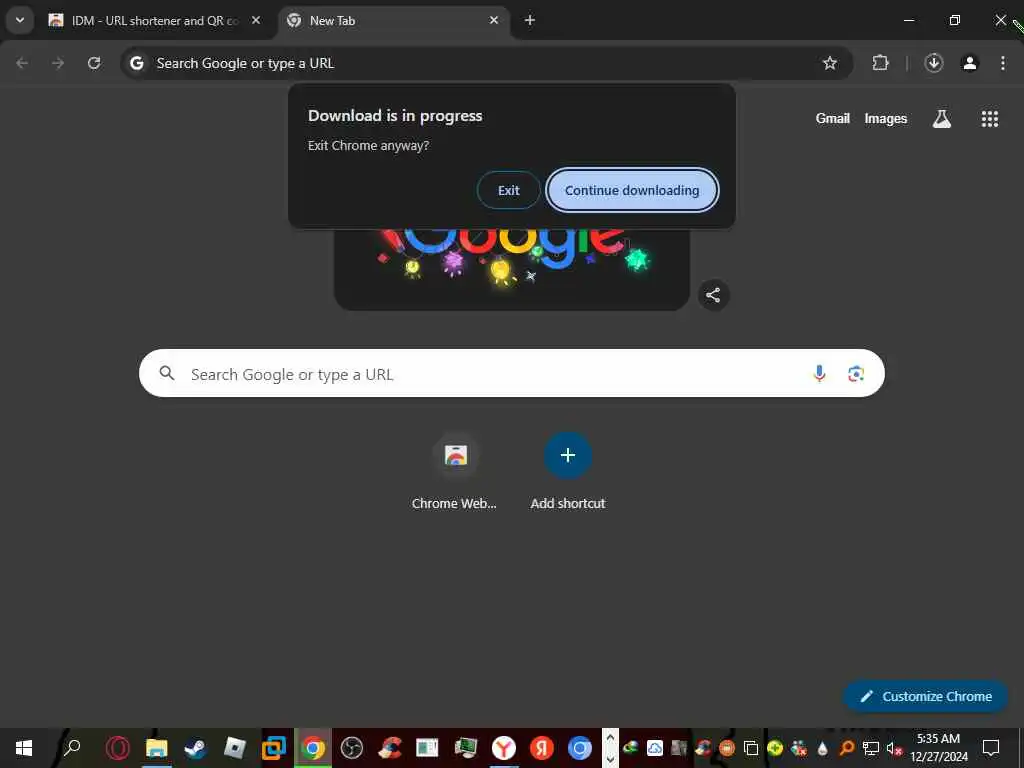Open the tab search dropdown arrow
The width and height of the screenshot is (1024, 768).
click(20, 20)
